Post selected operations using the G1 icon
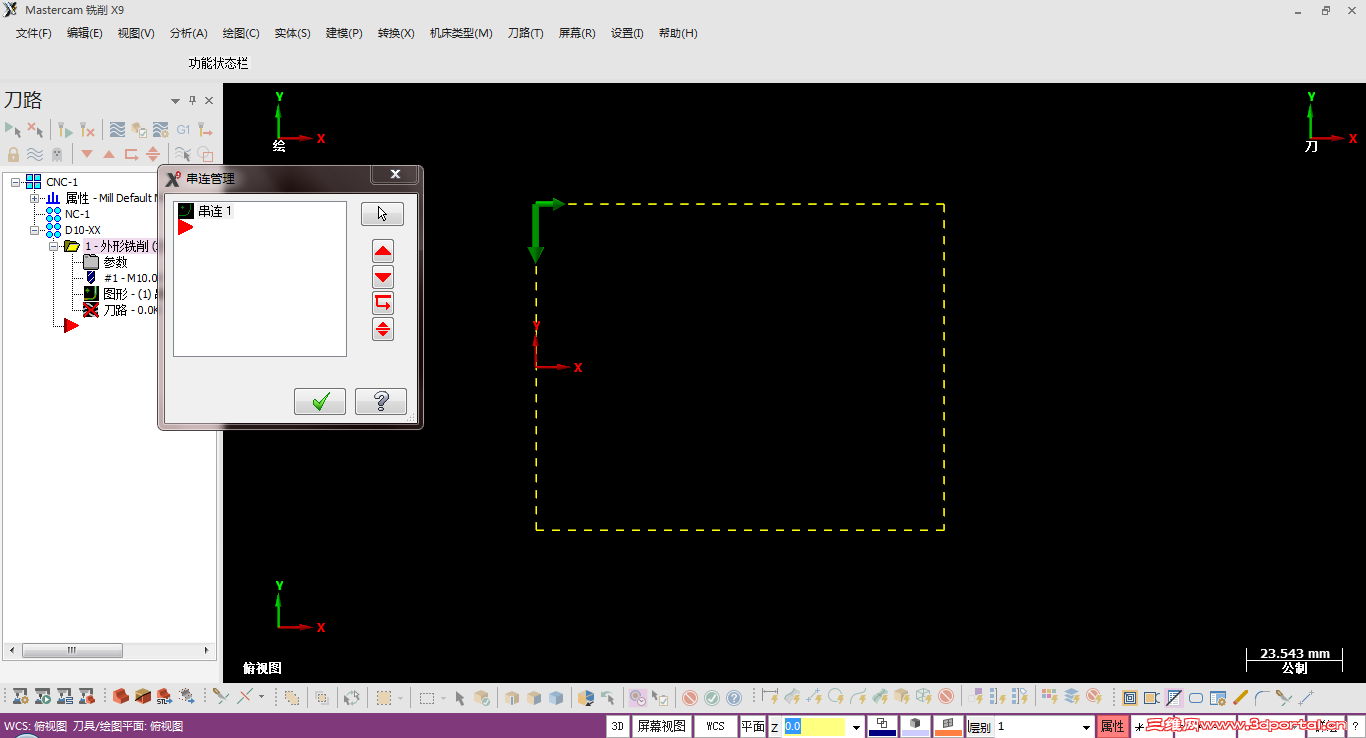 tap(183, 130)
